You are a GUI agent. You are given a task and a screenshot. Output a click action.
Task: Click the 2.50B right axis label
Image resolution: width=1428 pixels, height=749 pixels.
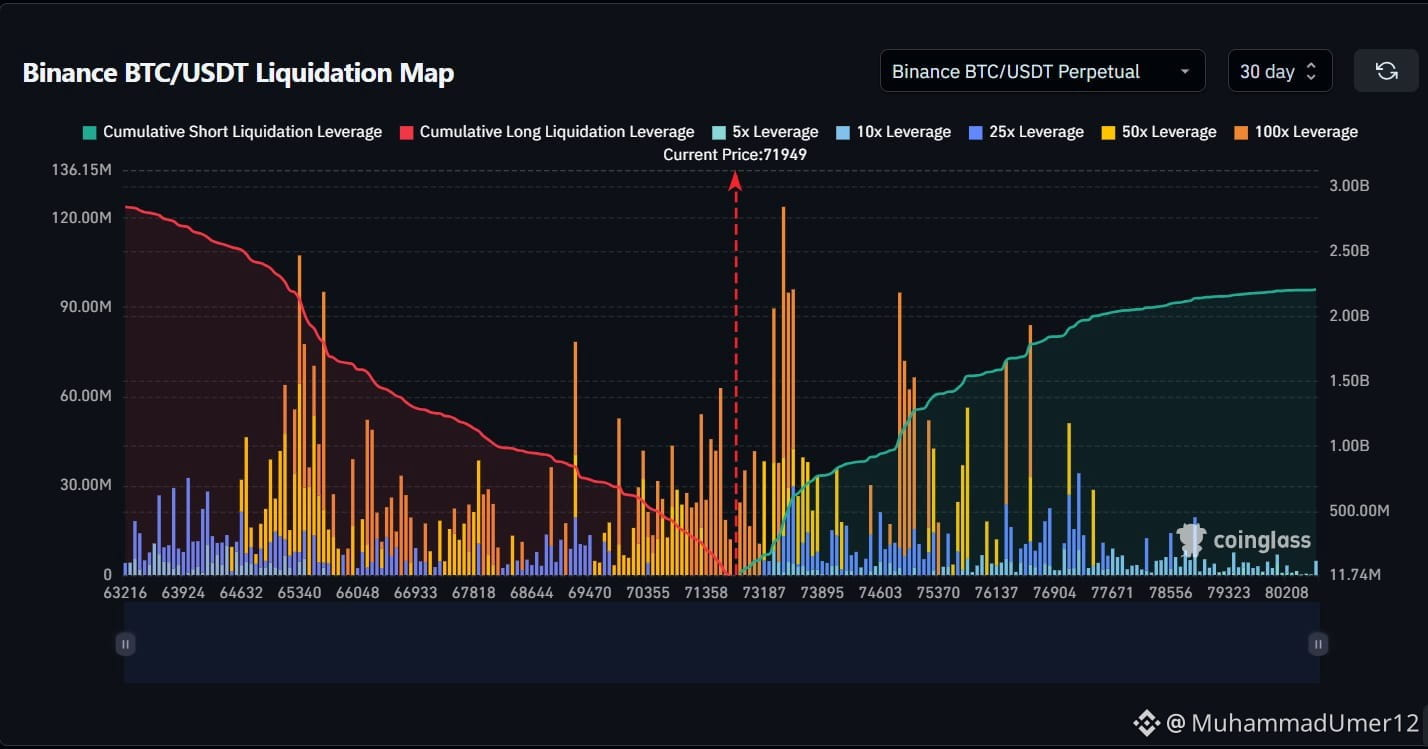pos(1350,251)
